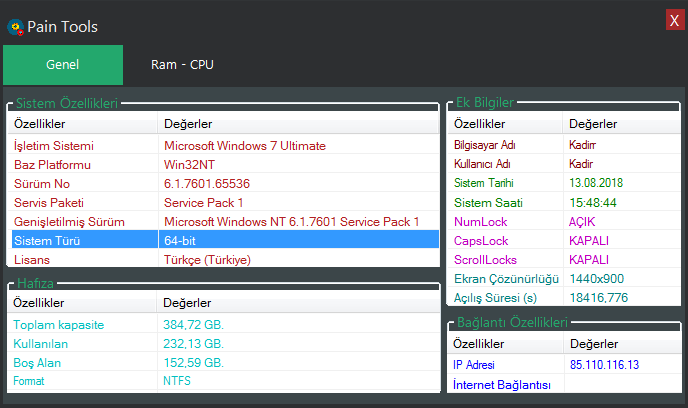Select the Lisans row

click(x=223, y=259)
